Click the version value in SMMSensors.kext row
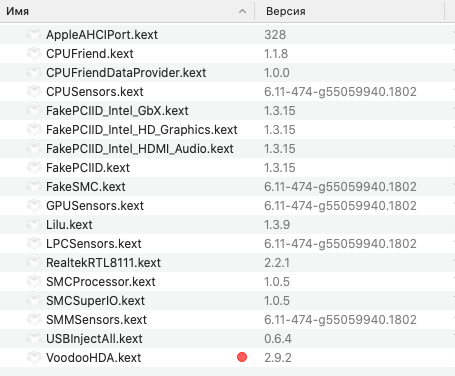455x376 pixels. click(340, 320)
